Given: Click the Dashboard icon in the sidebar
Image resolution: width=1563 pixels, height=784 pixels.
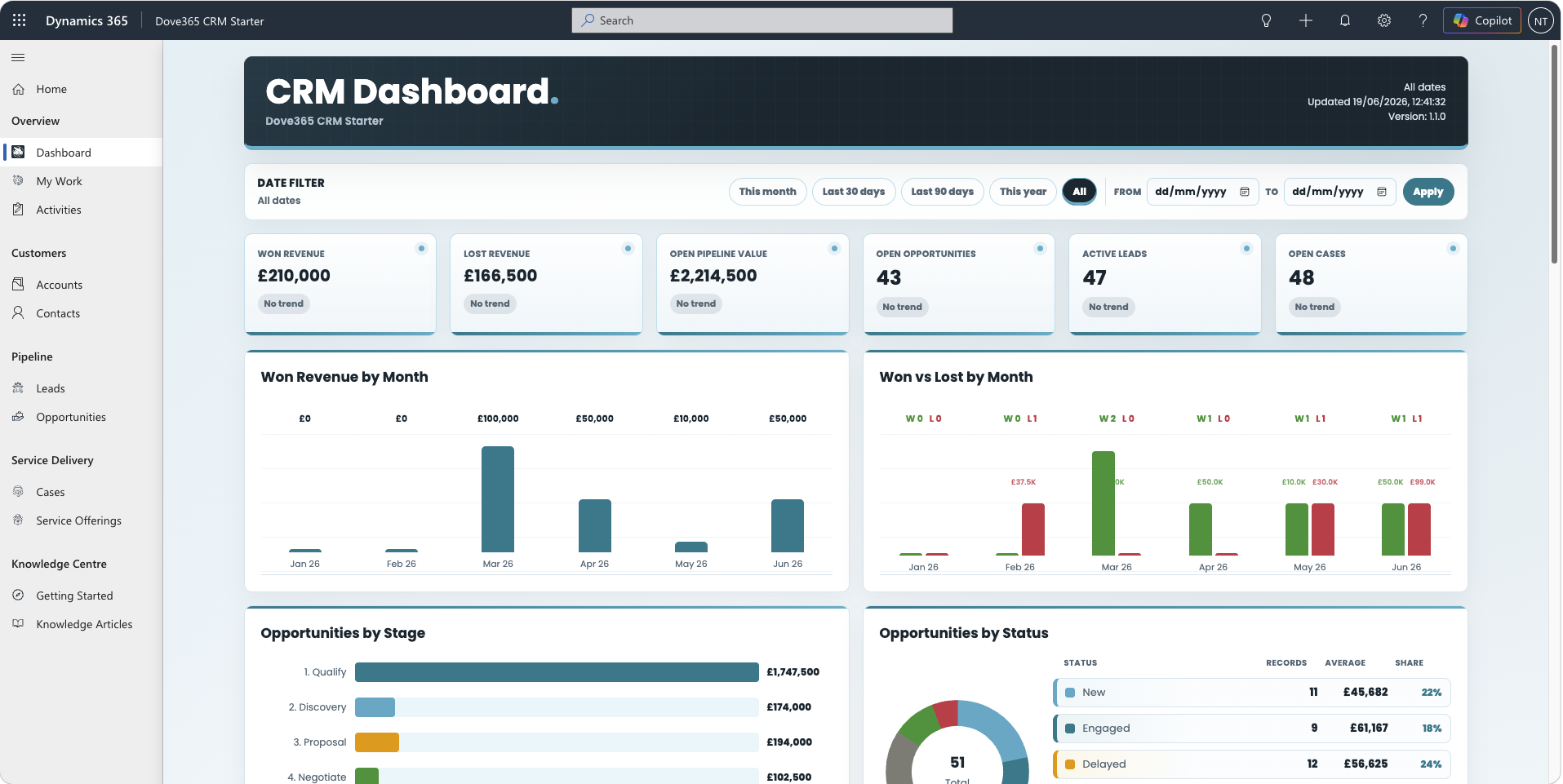Looking at the screenshot, I should point(18,153).
